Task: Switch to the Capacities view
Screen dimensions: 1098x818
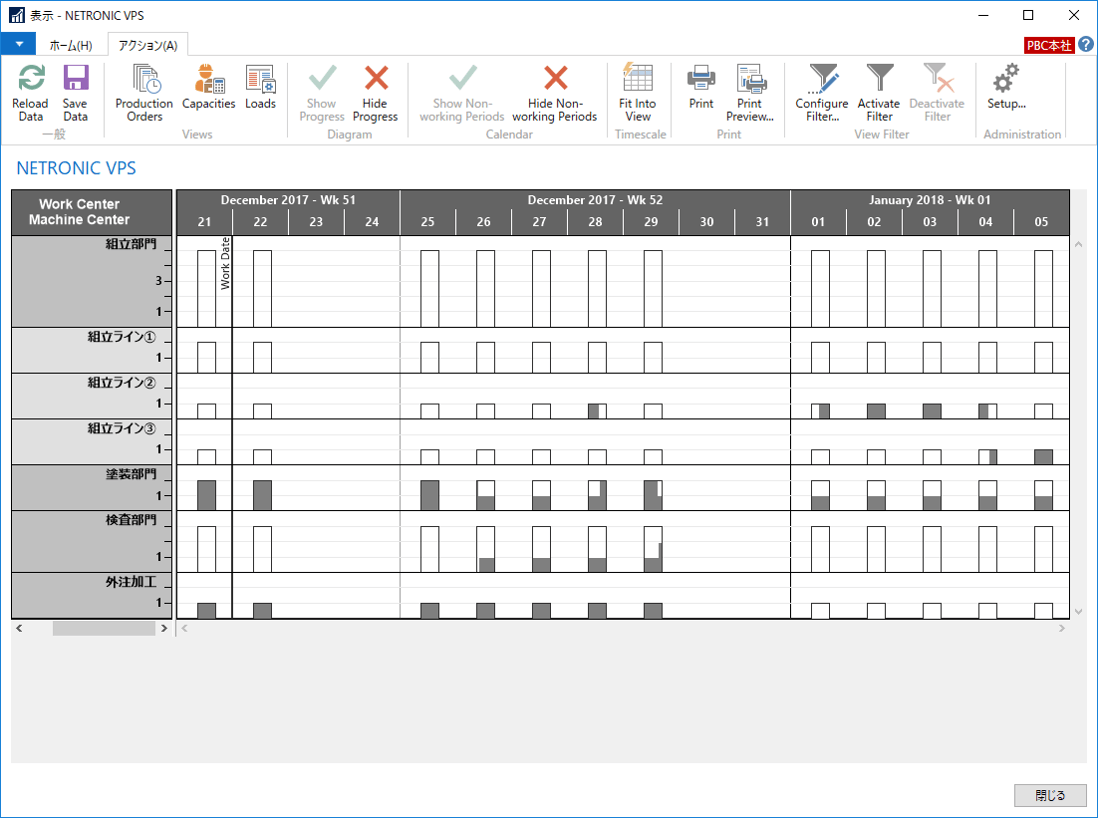Action: (x=209, y=80)
